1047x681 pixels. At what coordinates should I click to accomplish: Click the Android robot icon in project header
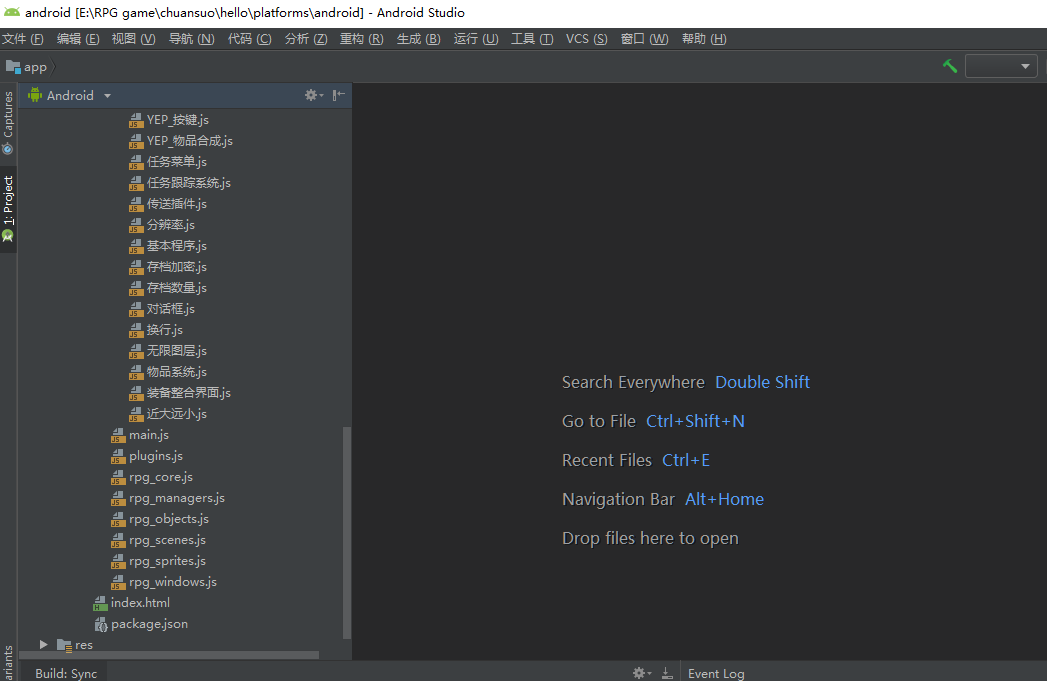click(x=35, y=95)
